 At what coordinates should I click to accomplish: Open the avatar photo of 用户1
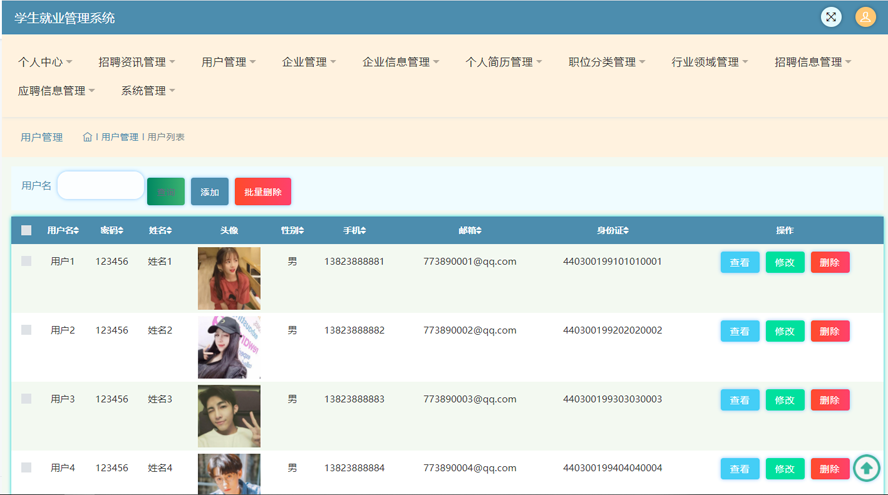point(229,278)
